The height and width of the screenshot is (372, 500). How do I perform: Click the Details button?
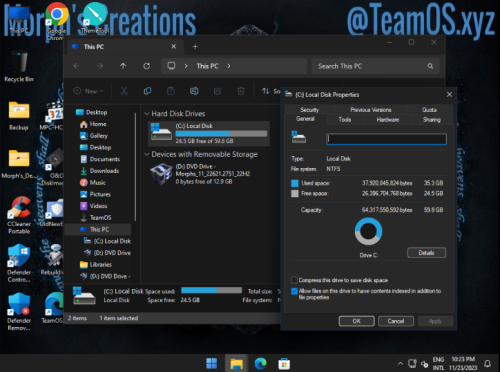click(426, 253)
